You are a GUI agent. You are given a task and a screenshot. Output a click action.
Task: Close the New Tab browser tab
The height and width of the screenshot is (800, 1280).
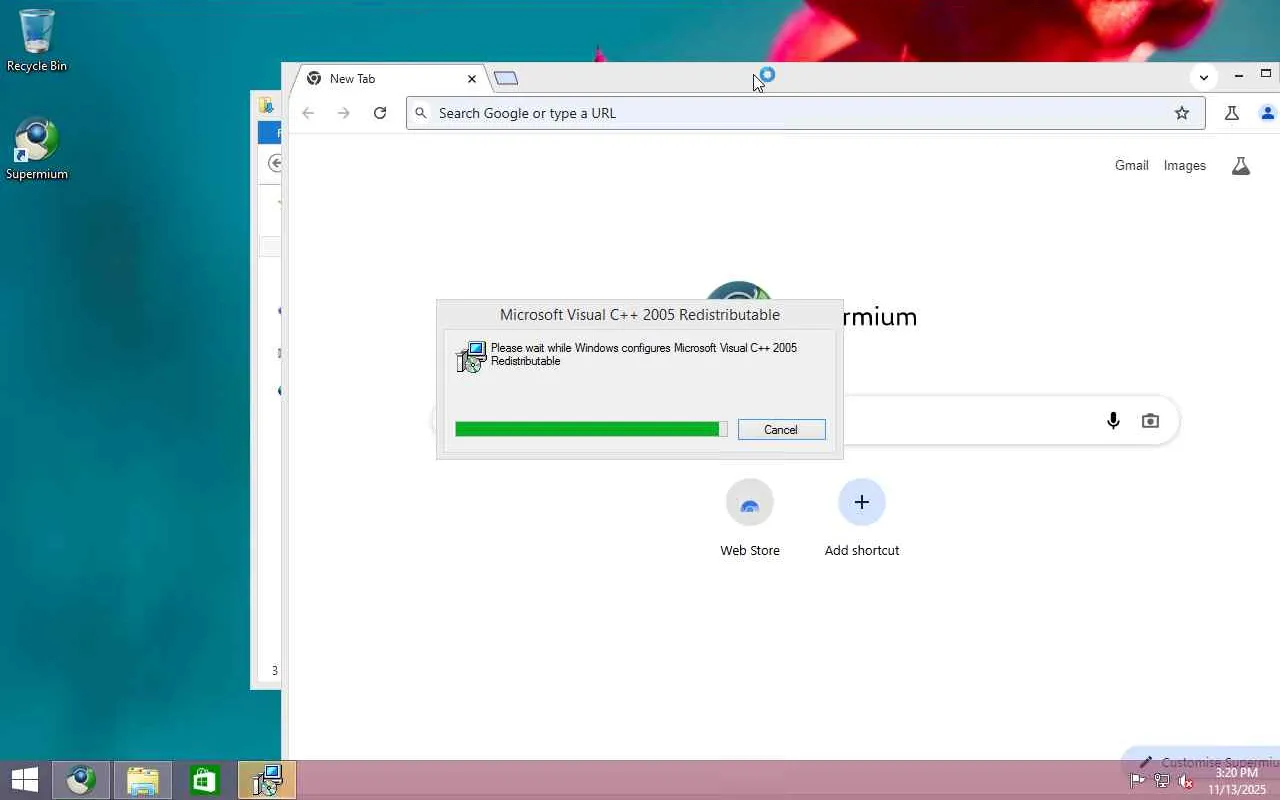coord(472,79)
